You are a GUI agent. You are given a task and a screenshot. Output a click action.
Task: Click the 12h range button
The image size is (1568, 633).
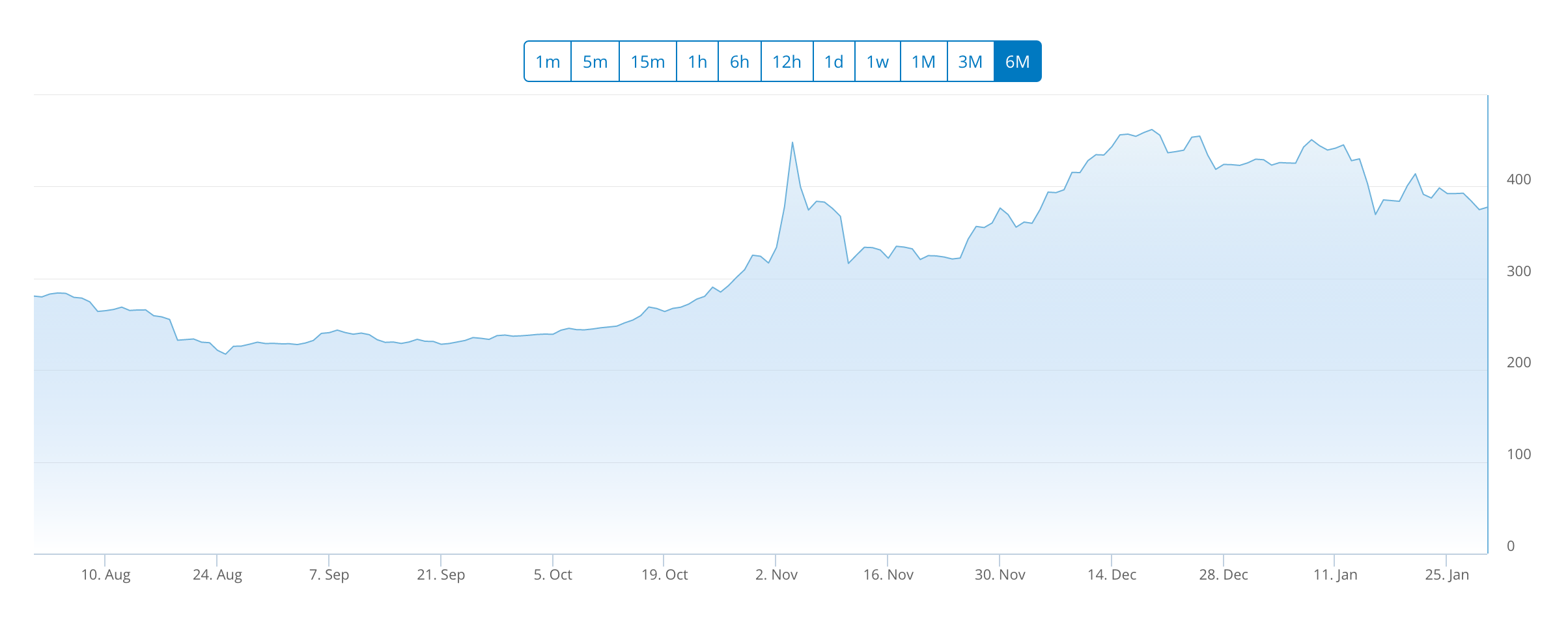(x=787, y=62)
